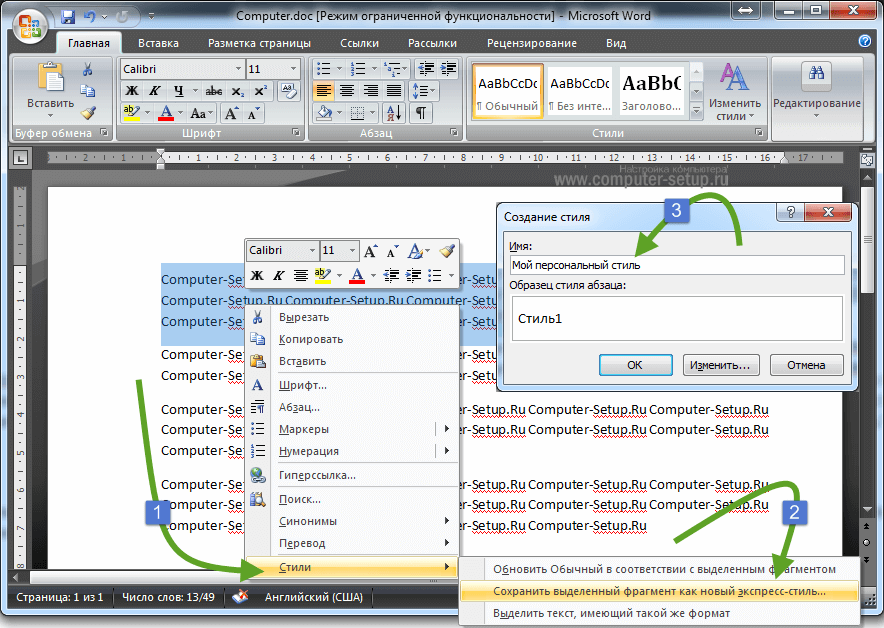
Task: Expand the Editing group dropdown
Action: [x=816, y=90]
